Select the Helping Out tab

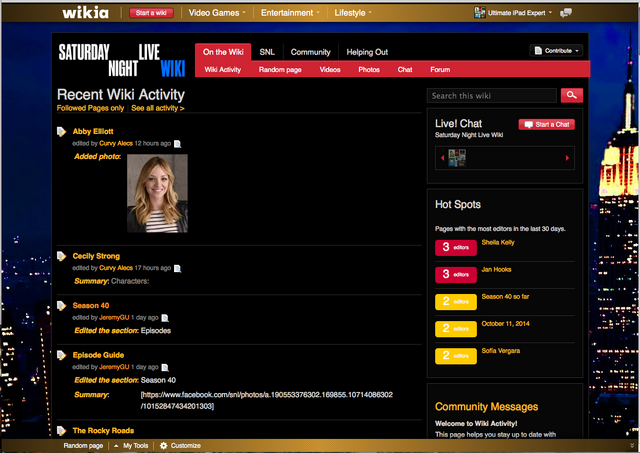(x=367, y=52)
